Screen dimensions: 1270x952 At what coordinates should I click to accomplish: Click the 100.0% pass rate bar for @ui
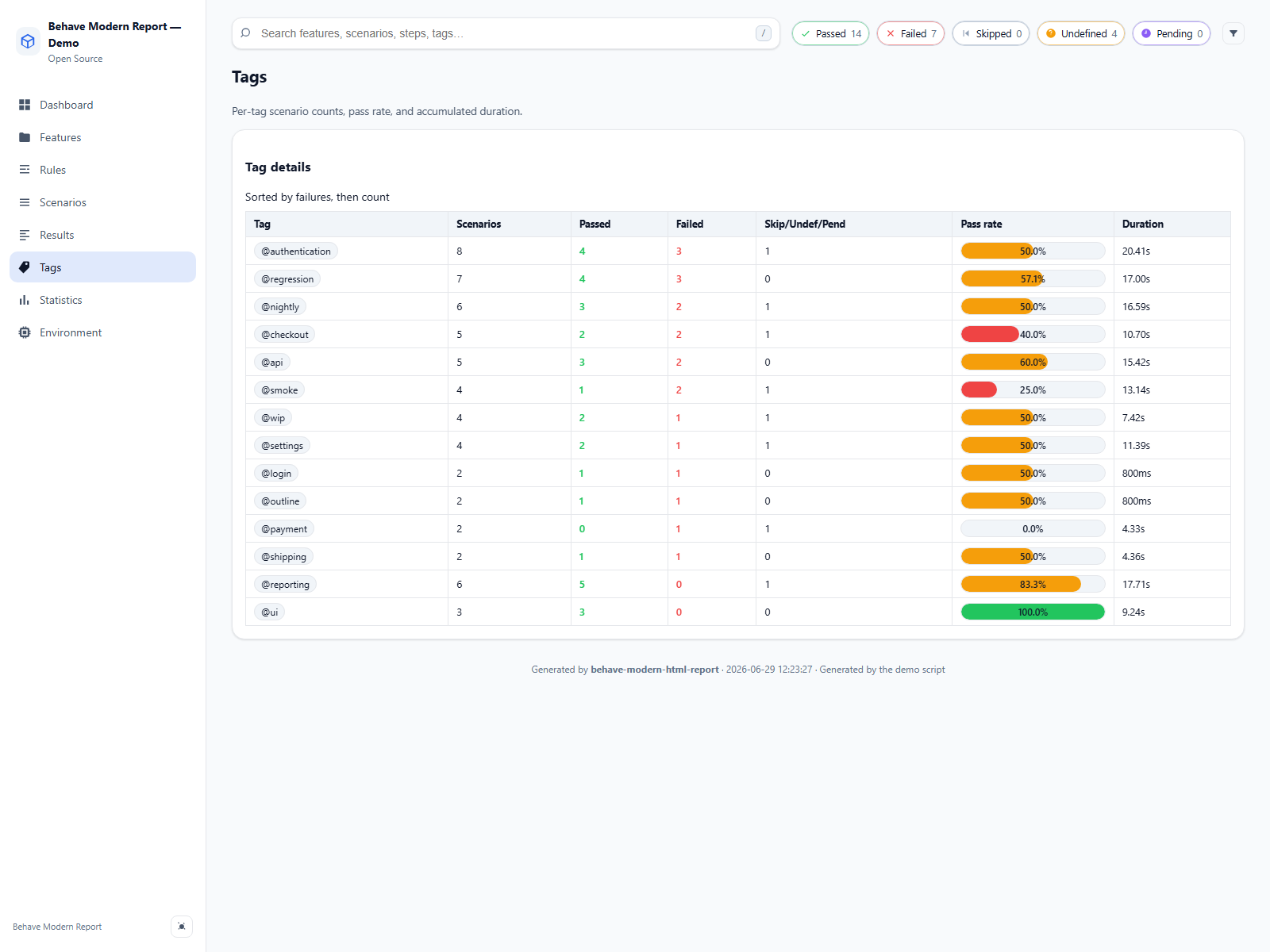click(x=1033, y=612)
